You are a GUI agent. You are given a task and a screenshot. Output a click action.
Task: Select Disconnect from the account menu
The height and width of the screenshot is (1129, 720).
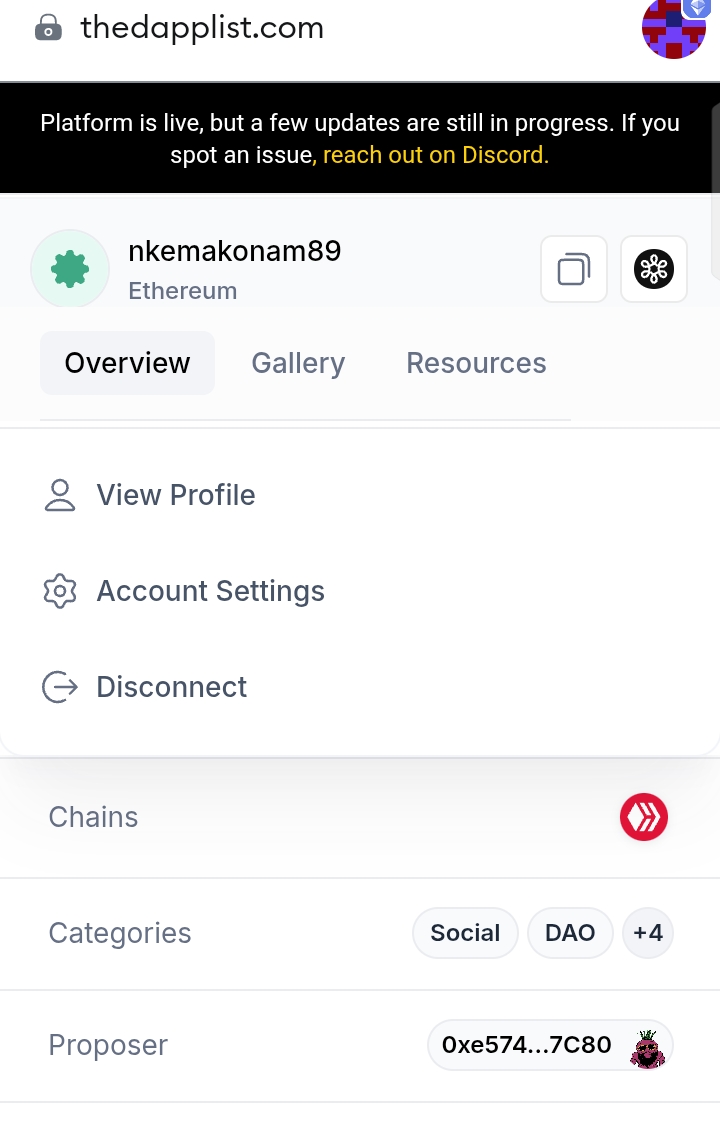pyautogui.click(x=171, y=687)
